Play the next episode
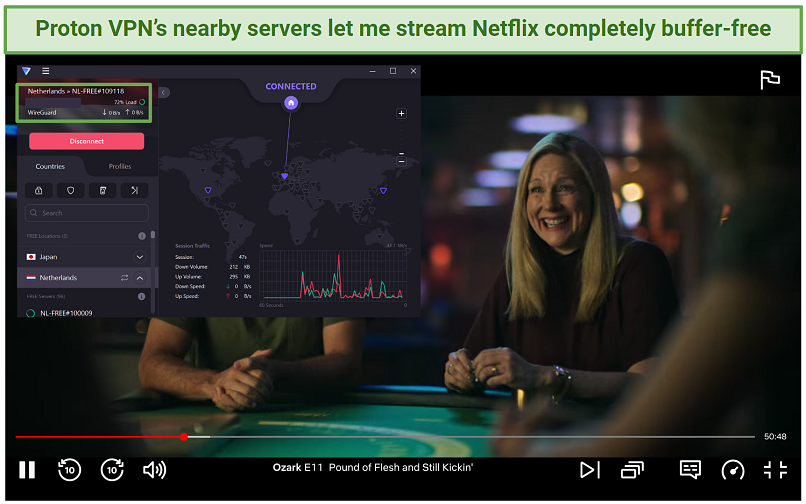This screenshot has width=806, height=504. 590,470
